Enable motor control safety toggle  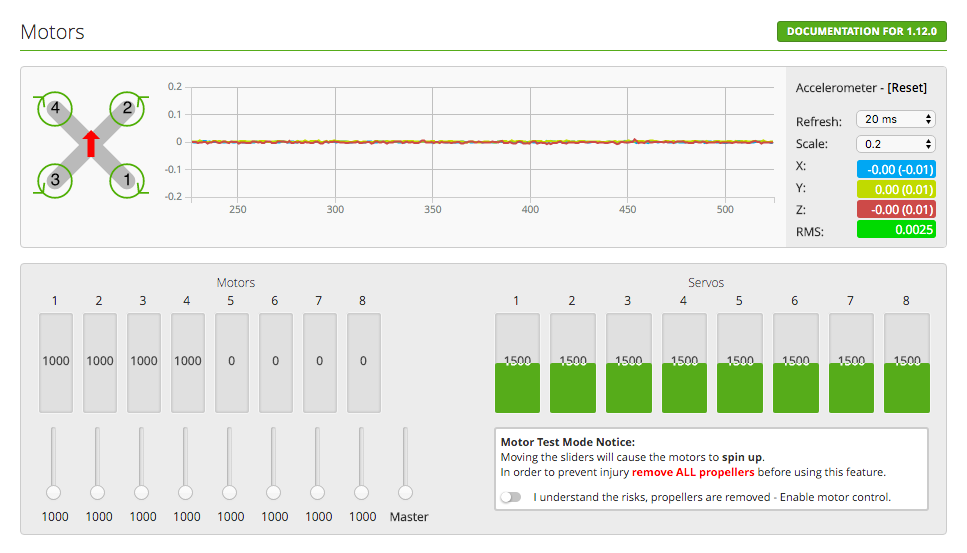(x=511, y=497)
